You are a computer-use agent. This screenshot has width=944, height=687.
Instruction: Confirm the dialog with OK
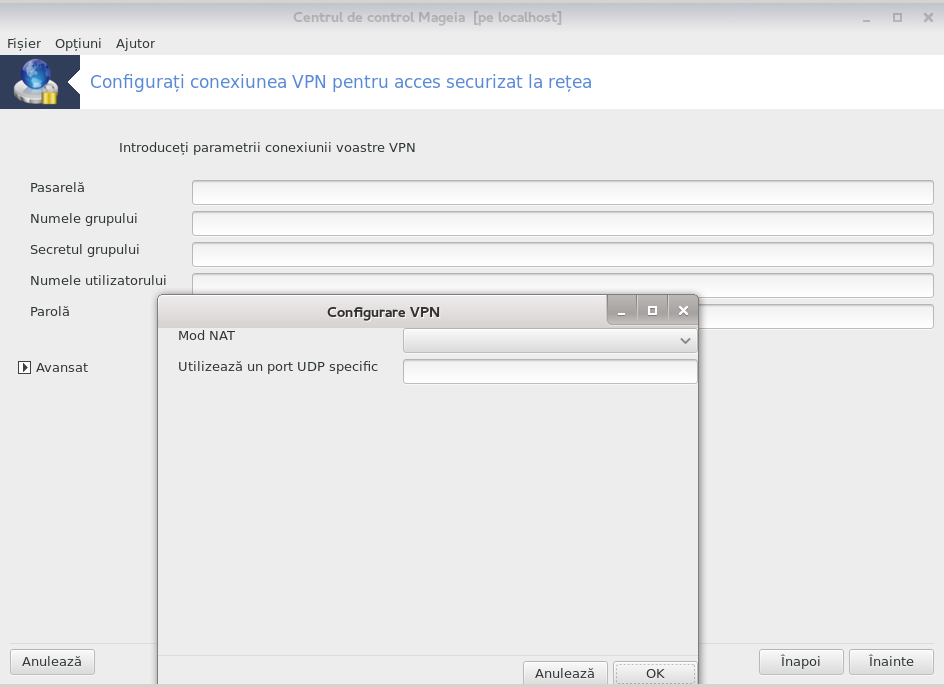pyautogui.click(x=655, y=673)
